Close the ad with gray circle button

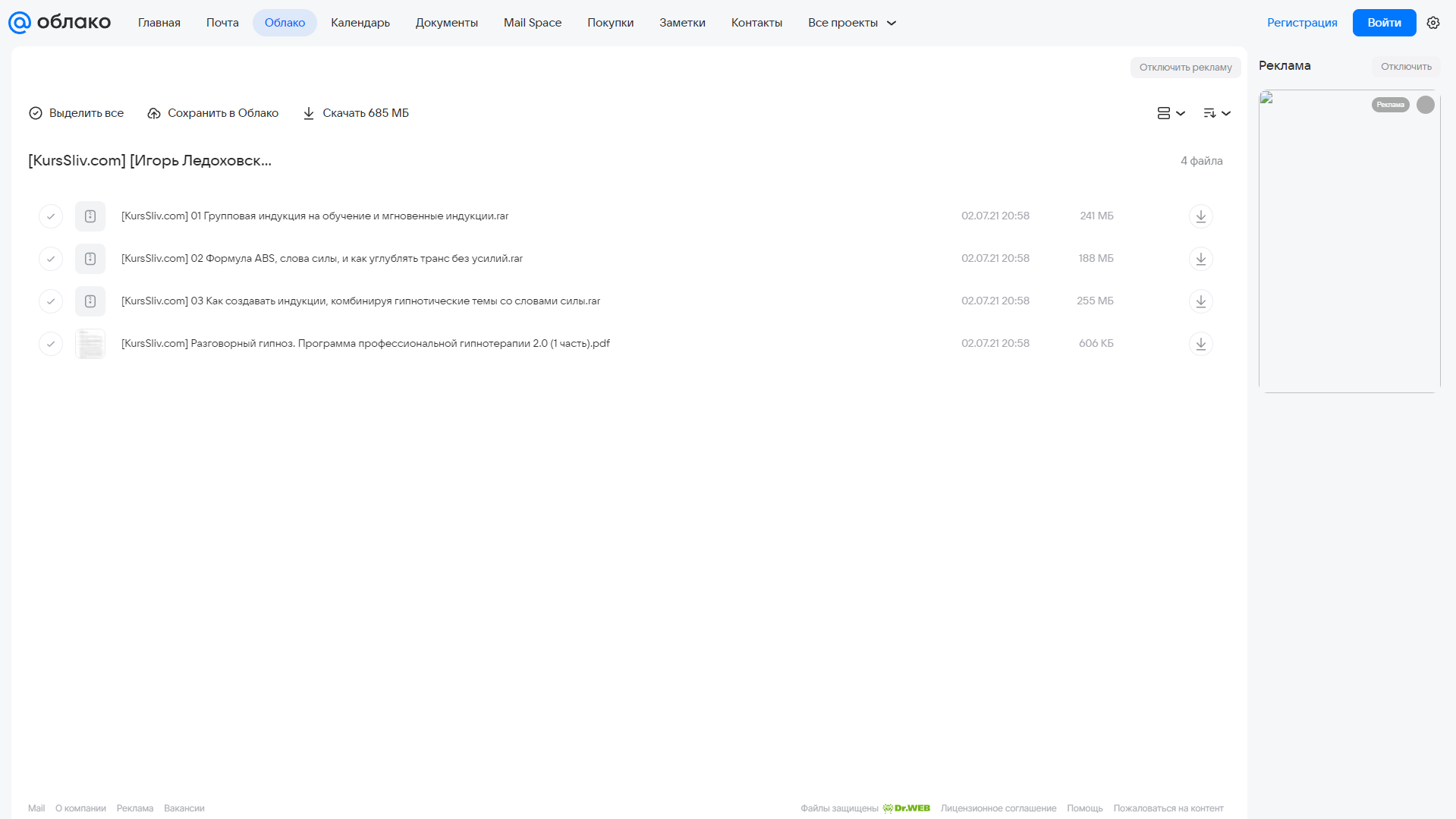pos(1426,105)
